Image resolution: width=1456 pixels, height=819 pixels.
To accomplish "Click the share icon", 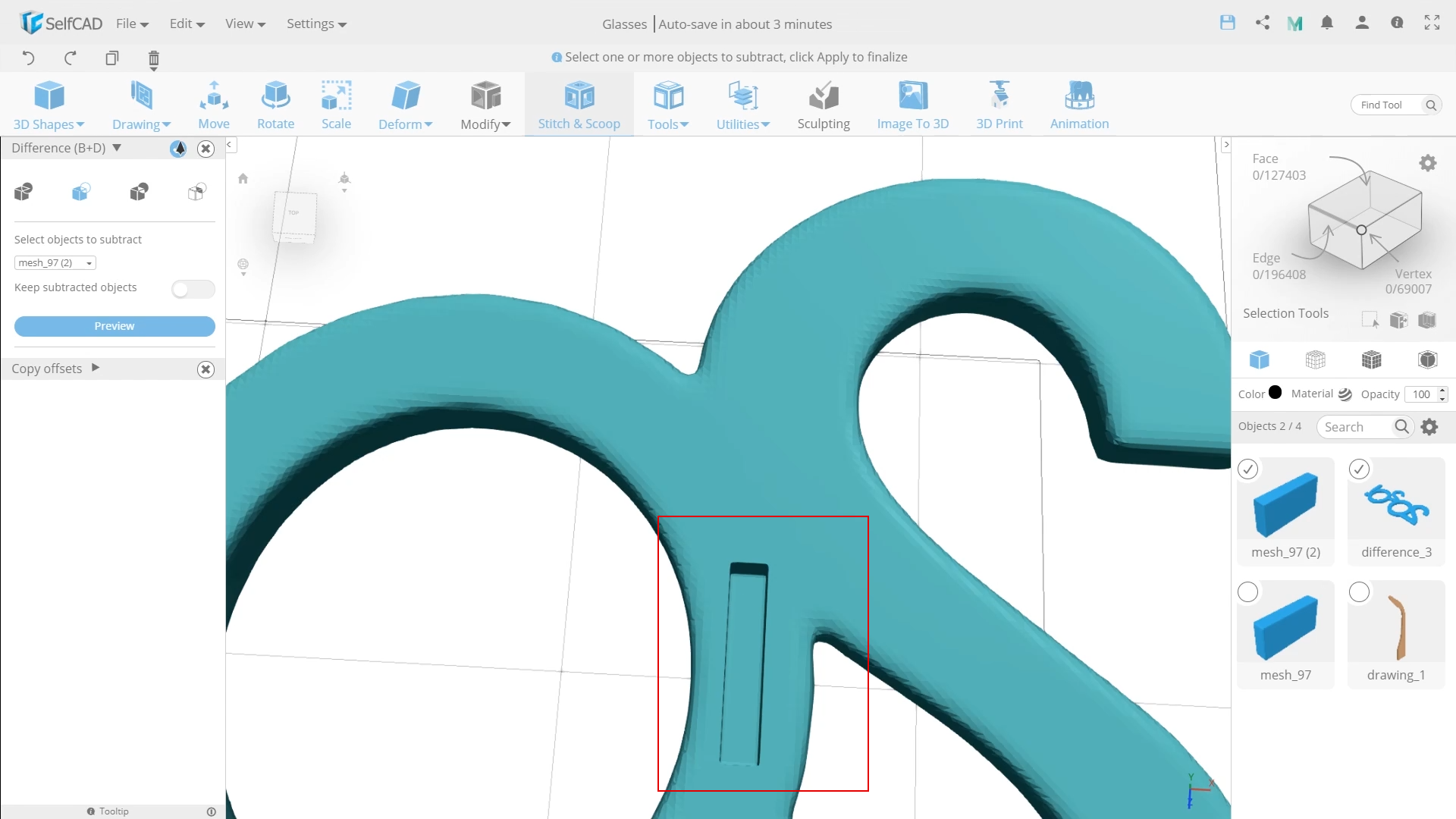I will coord(1262,23).
